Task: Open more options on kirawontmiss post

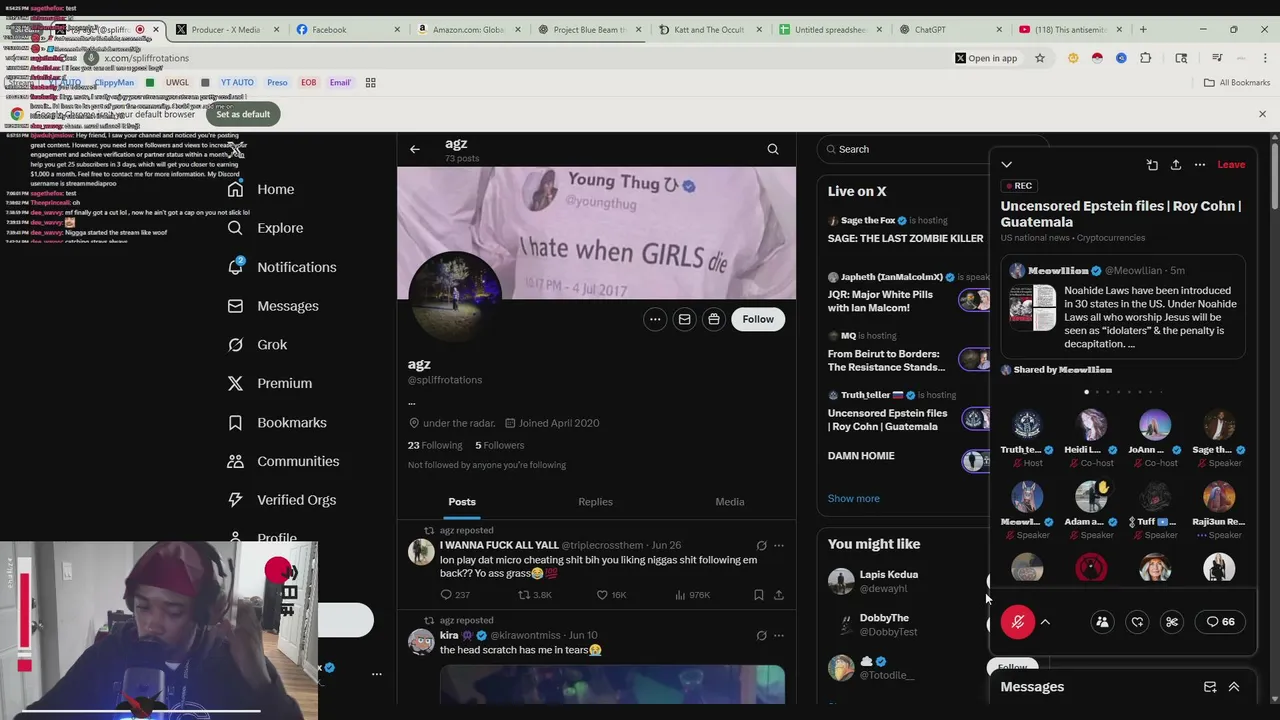Action: [779, 636]
